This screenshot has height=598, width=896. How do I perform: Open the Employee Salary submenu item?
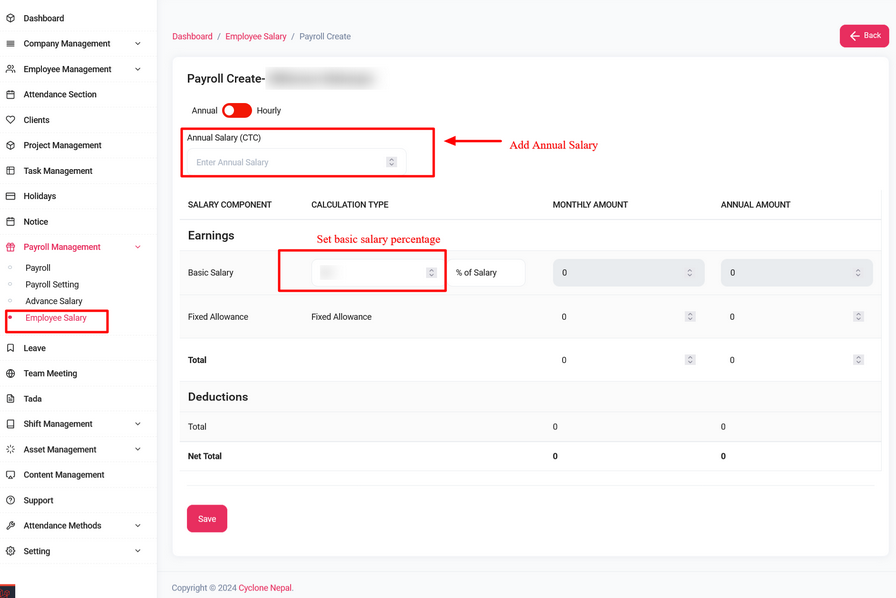point(56,318)
